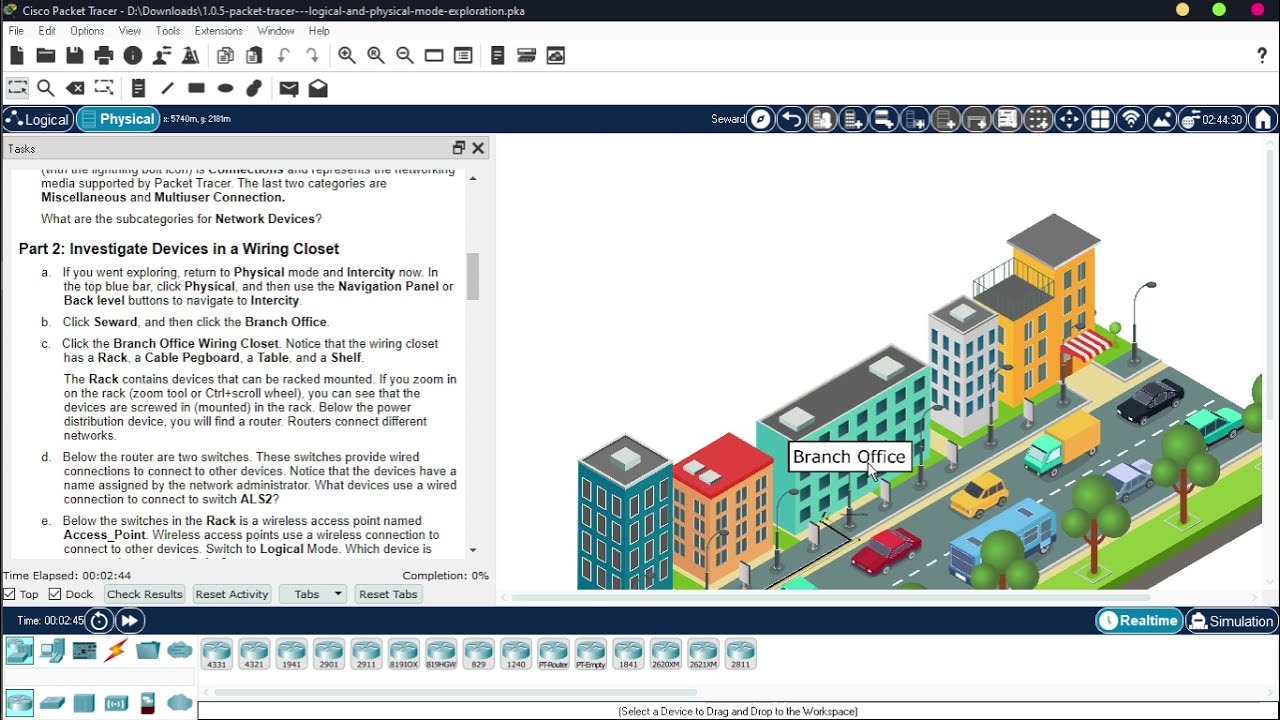The width and height of the screenshot is (1280, 720).
Task: Open file using the folder icon
Action: (x=46, y=56)
